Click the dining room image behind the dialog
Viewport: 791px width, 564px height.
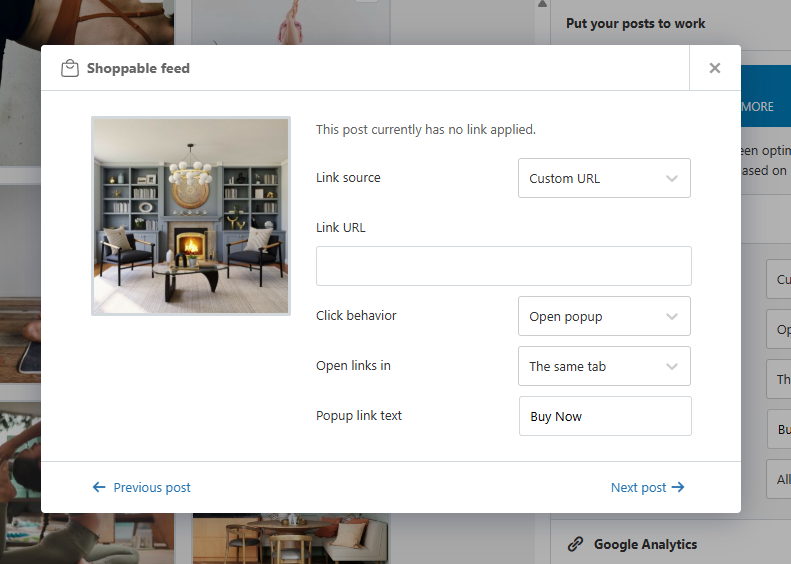coord(291,538)
